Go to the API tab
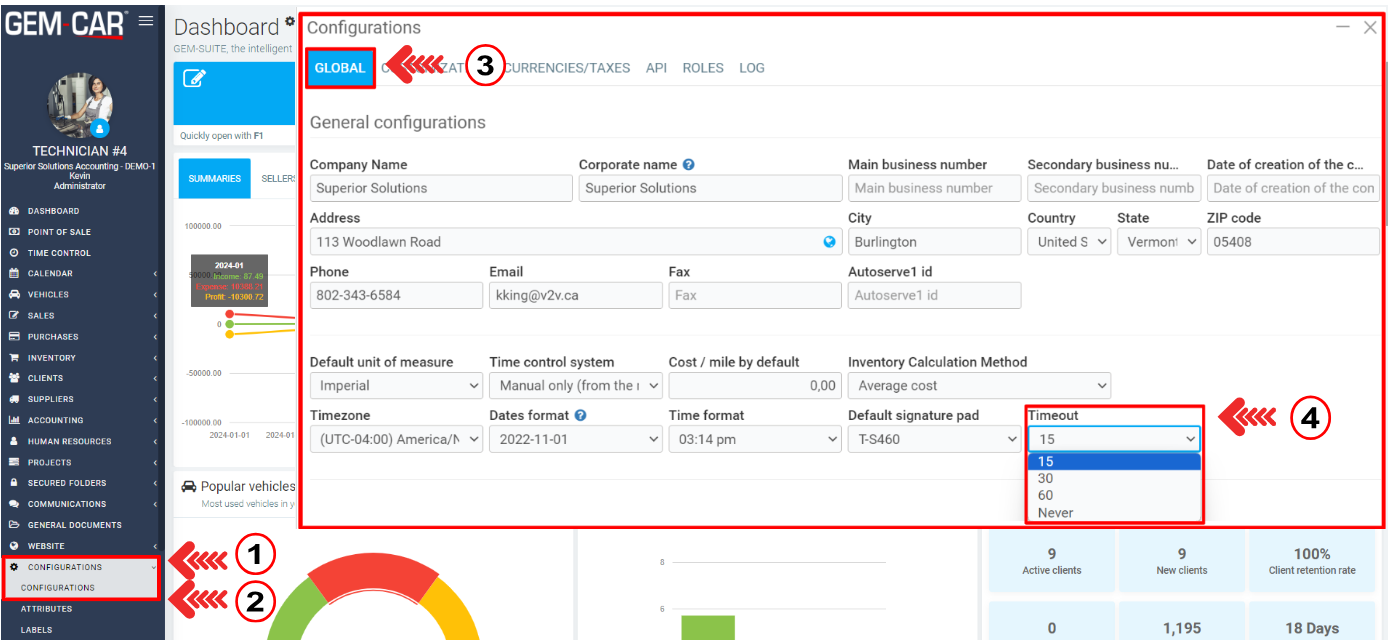The image size is (1388, 640). (656, 68)
